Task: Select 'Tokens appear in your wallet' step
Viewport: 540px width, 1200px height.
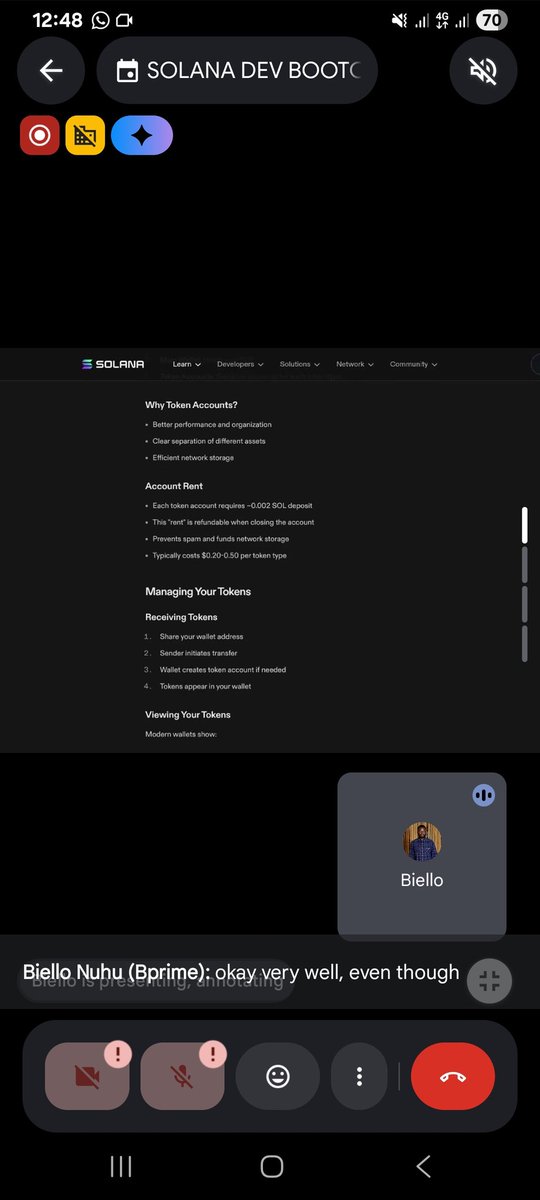Action: pyautogui.click(x=205, y=686)
